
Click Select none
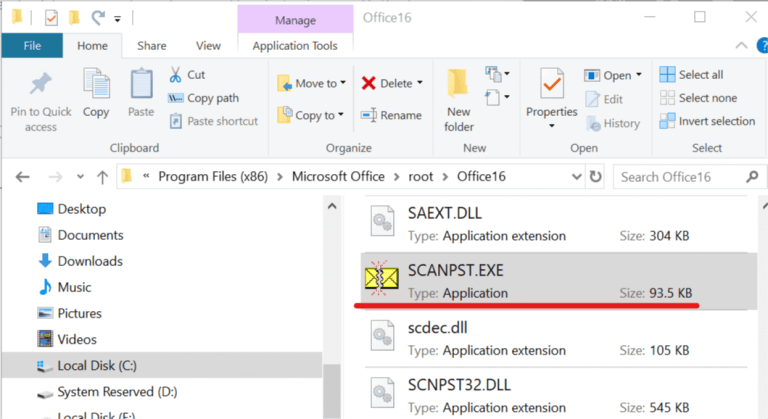(x=698, y=98)
